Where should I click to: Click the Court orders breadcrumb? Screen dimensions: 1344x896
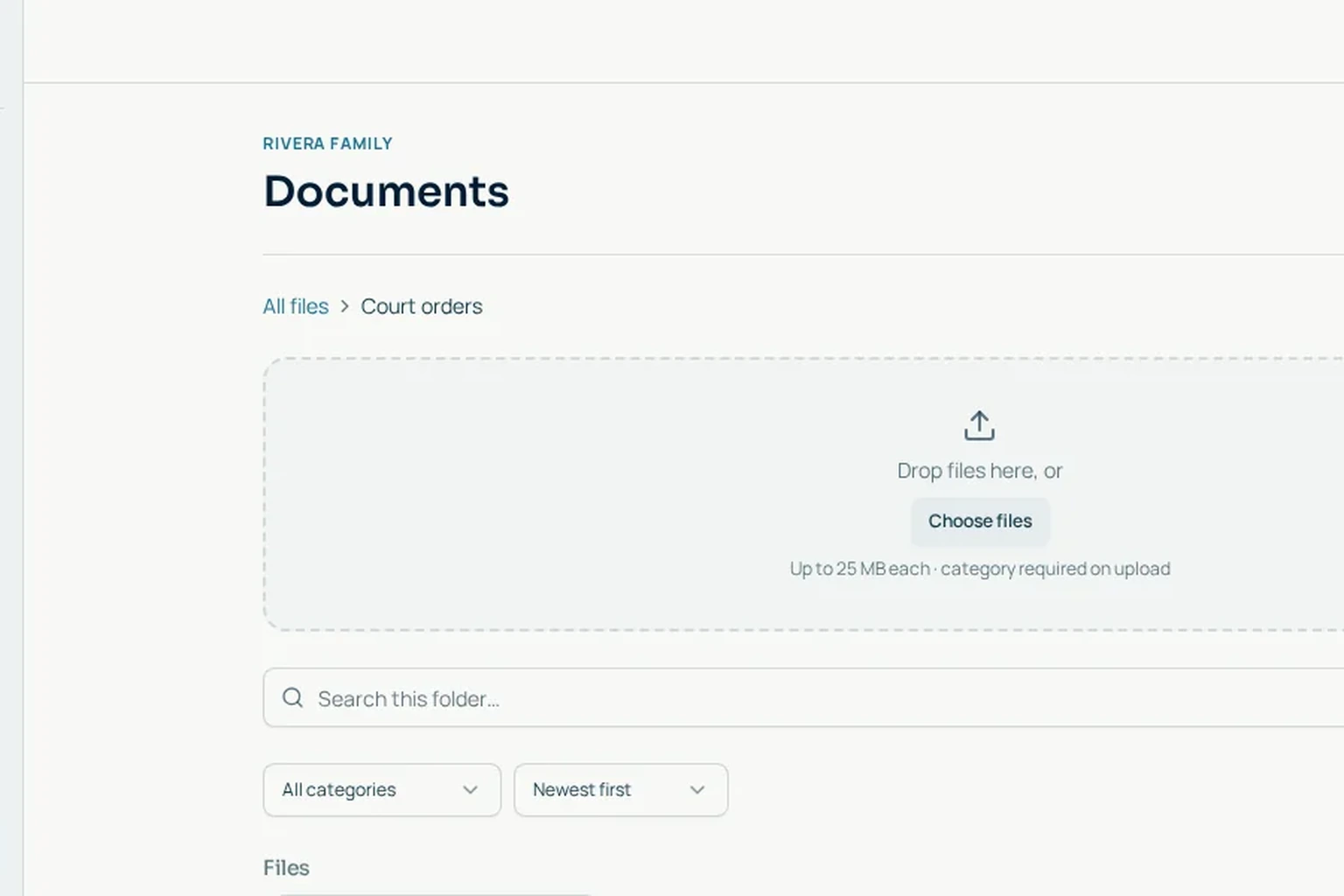point(422,306)
